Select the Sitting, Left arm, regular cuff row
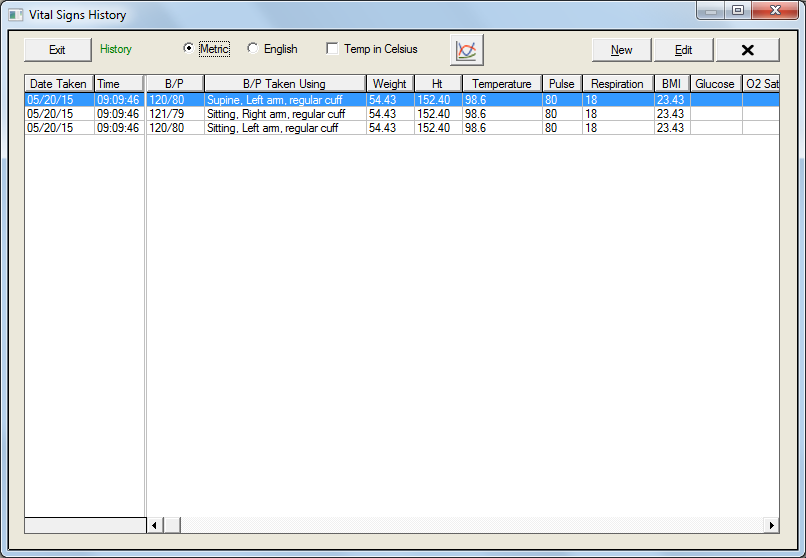The width and height of the screenshot is (806, 558). 274,128
